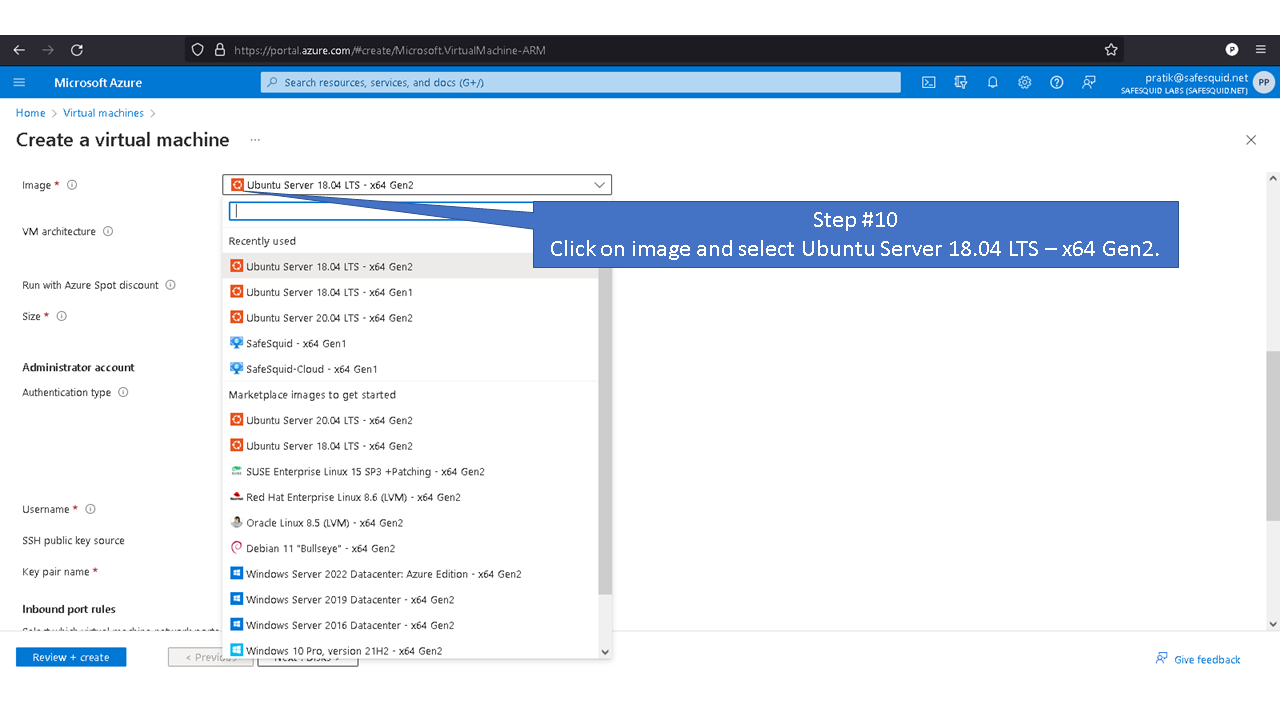Click the Microsoft Azure portal title
The image size is (1280, 720).
click(98, 82)
